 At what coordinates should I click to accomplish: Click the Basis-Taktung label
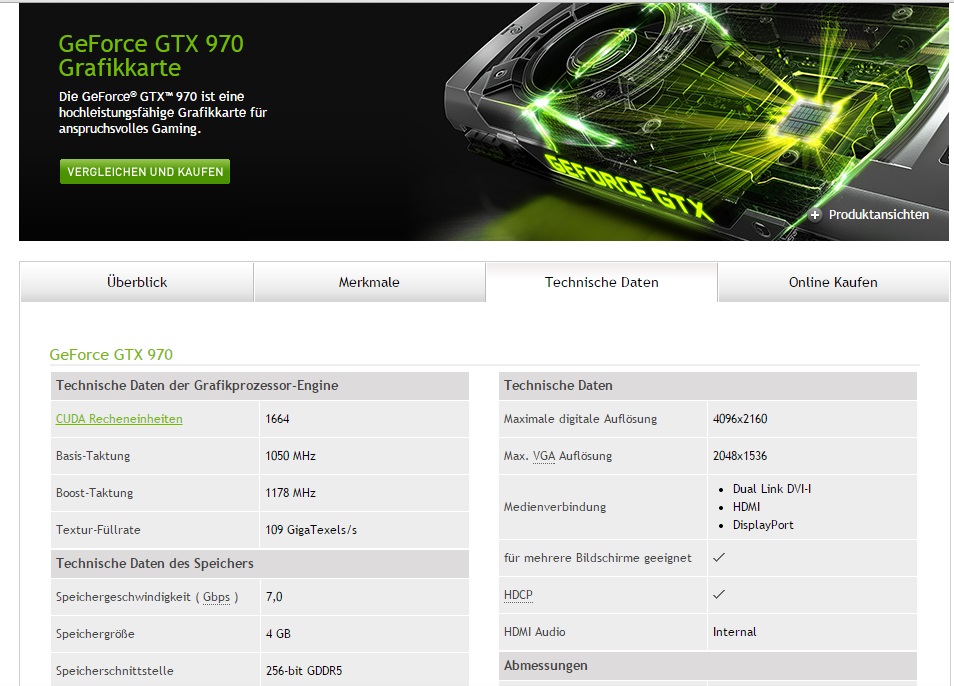click(93, 456)
